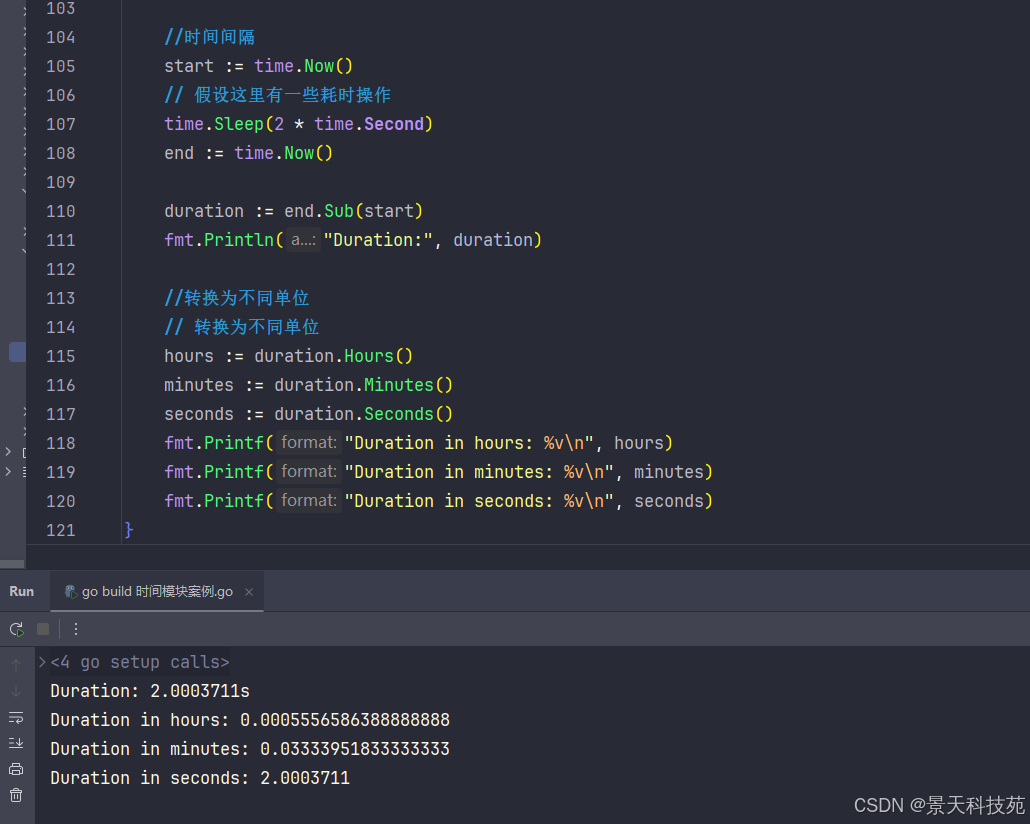Click the Duration in seconds output line
The height and width of the screenshot is (824, 1030).
(x=200, y=777)
